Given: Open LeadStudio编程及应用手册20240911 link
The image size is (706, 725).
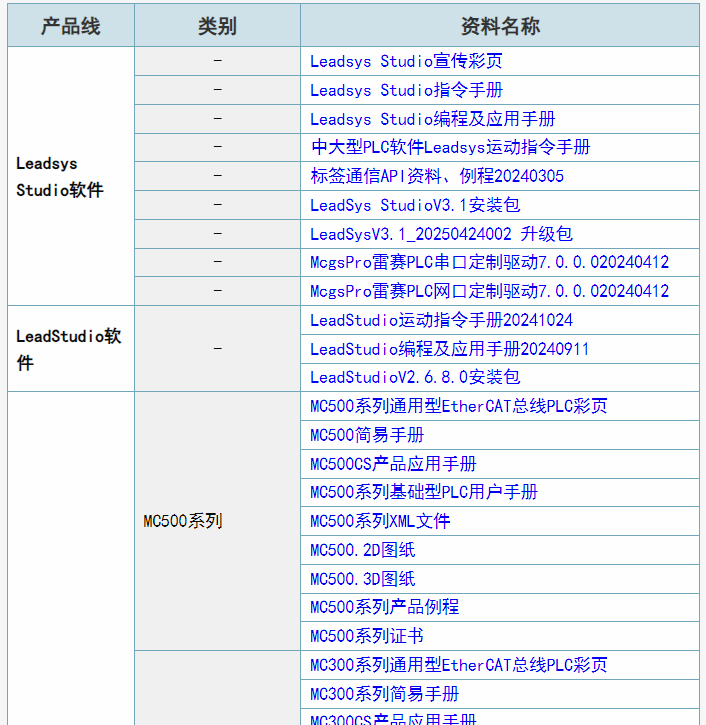Looking at the screenshot, I should tap(450, 349).
